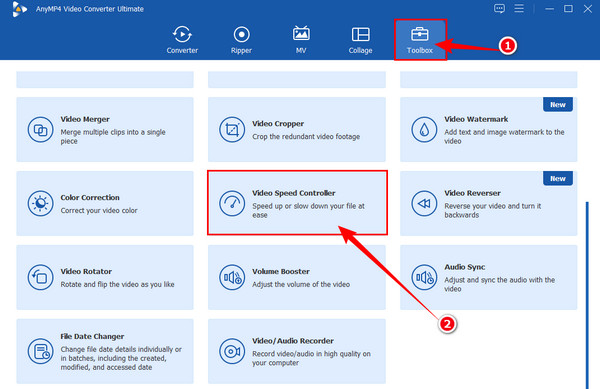Click the Audio Sync icon
Screen dimensions: 600x389
[x=424, y=277]
